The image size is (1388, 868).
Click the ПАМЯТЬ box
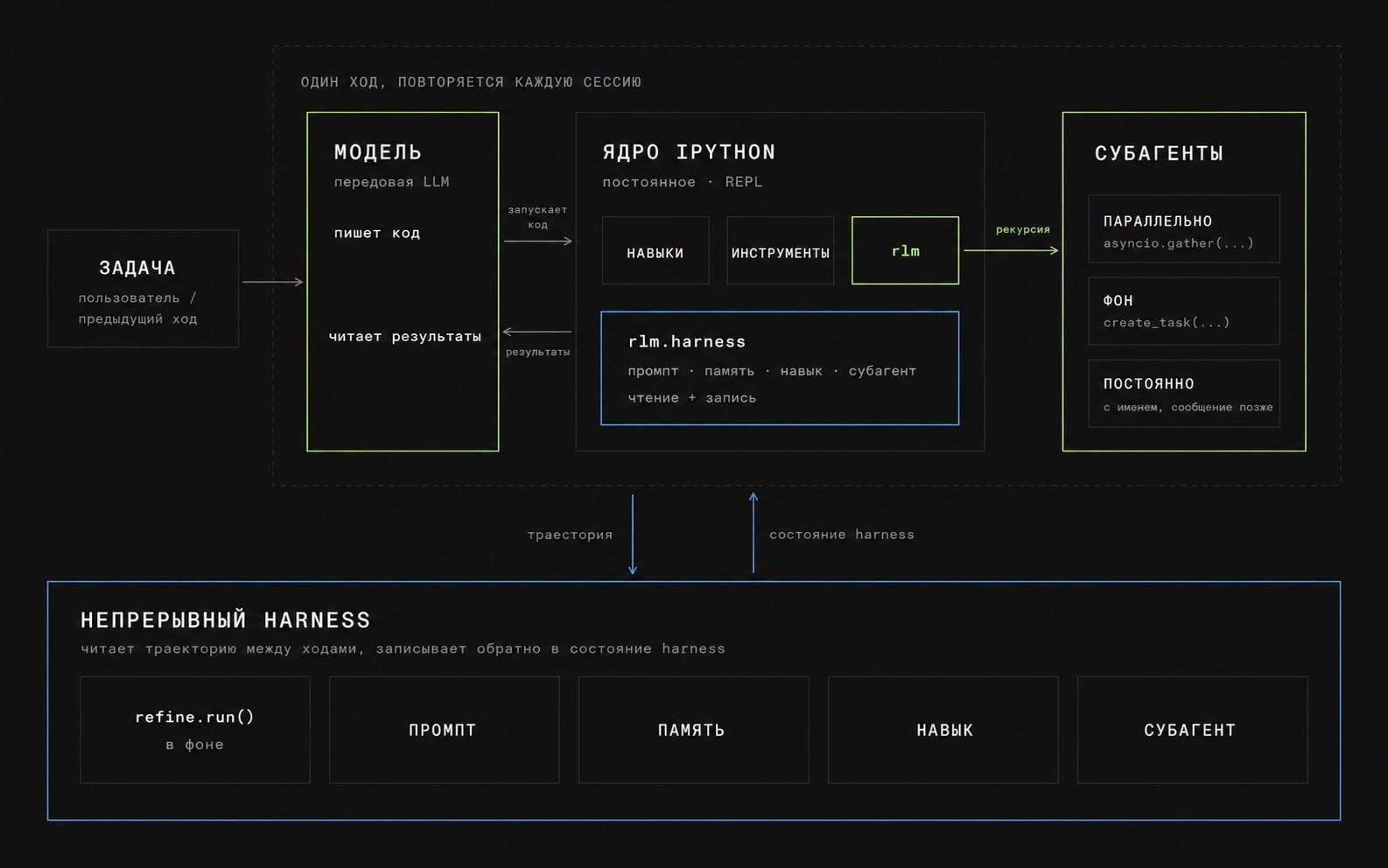coord(694,730)
